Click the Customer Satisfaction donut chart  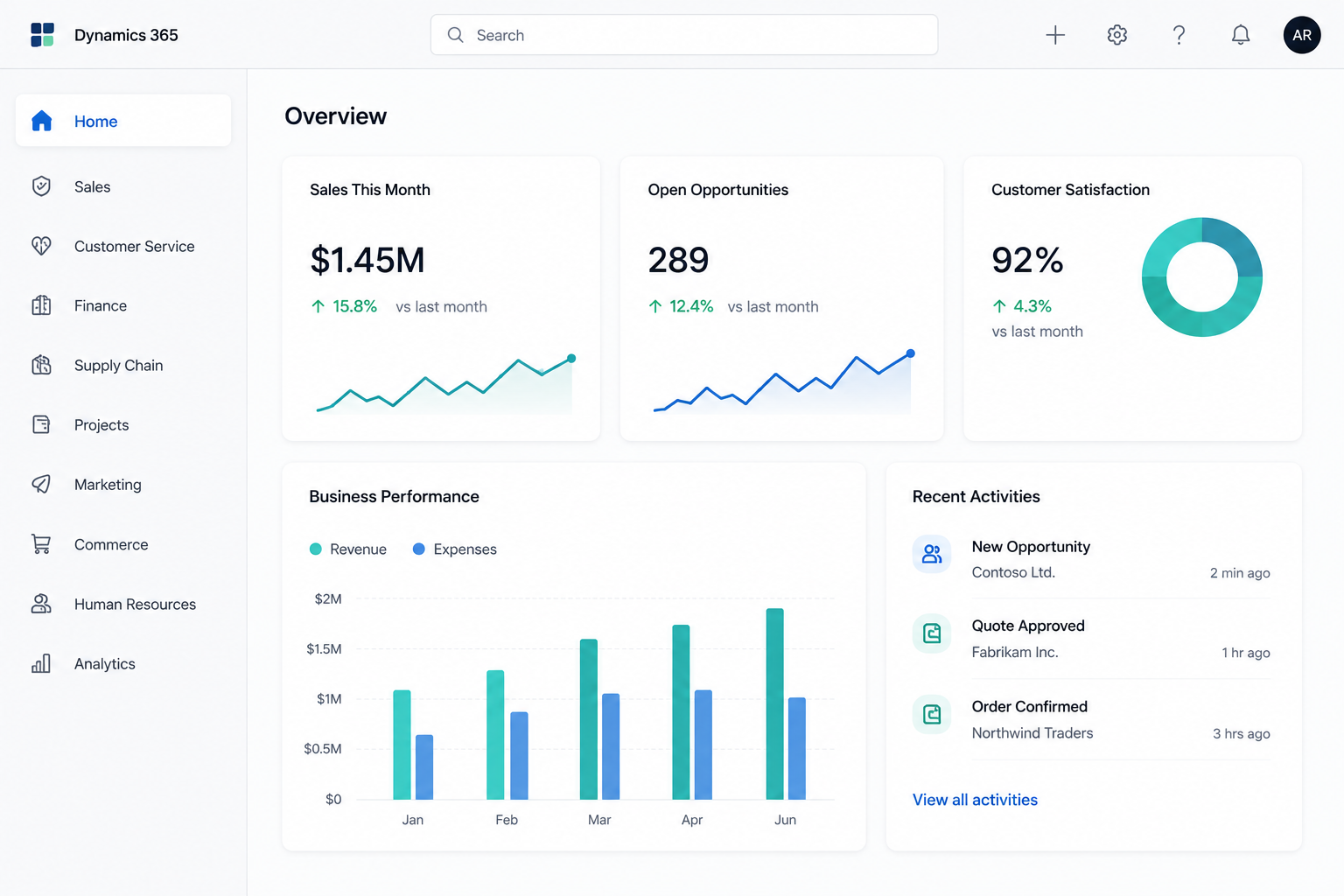[x=1202, y=276]
